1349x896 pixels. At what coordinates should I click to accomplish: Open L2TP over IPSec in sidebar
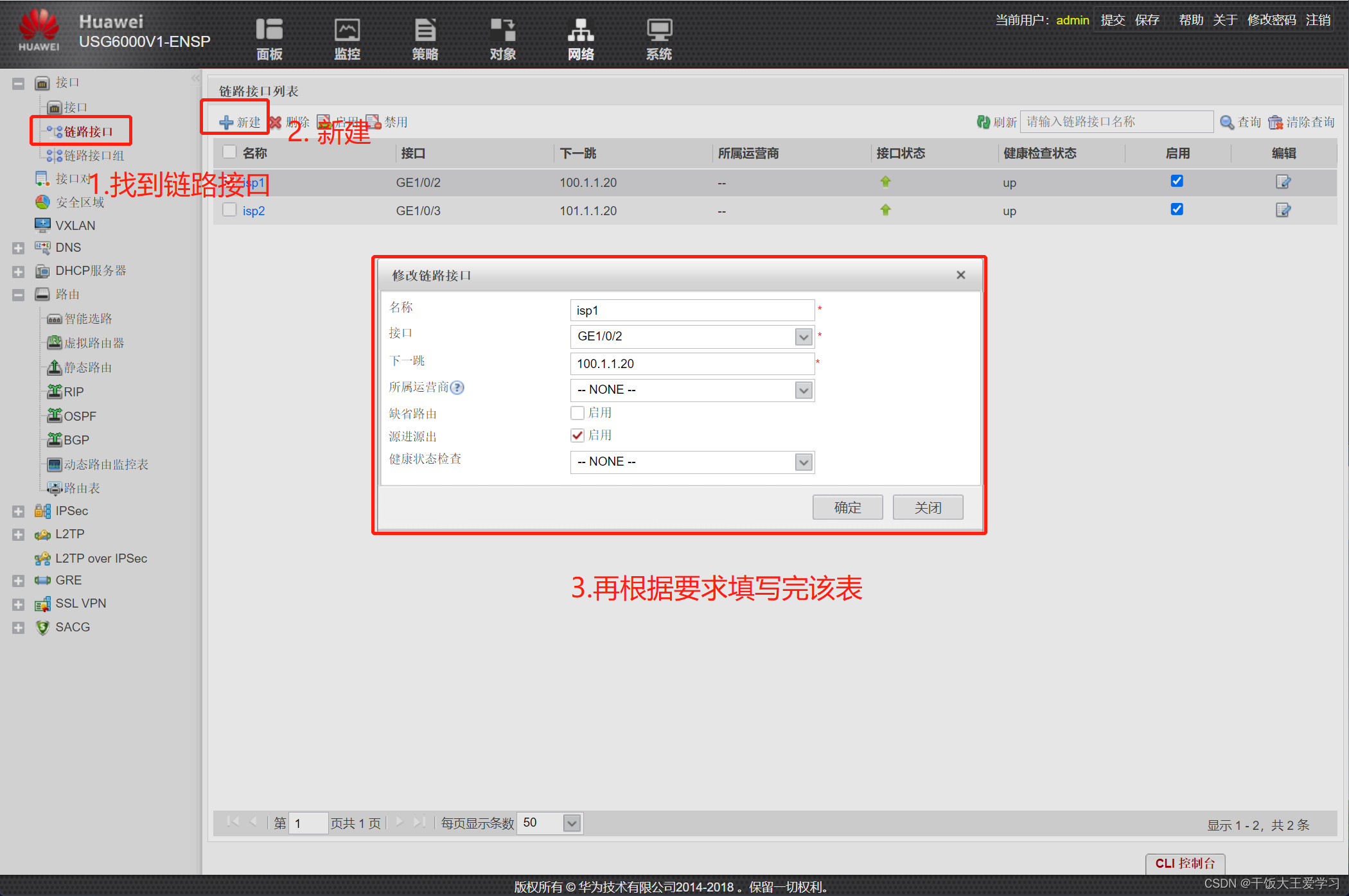coord(101,559)
